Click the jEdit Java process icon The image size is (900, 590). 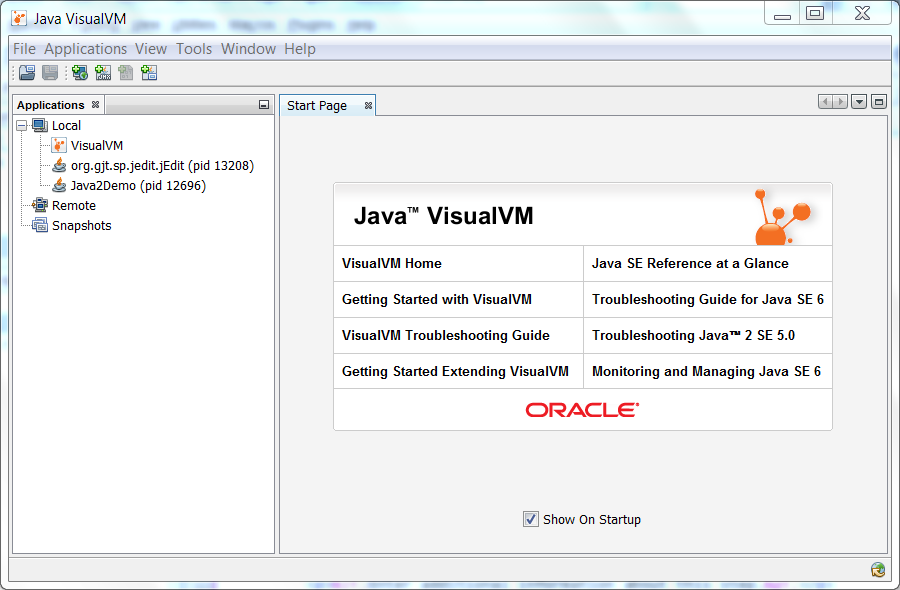(x=59, y=165)
